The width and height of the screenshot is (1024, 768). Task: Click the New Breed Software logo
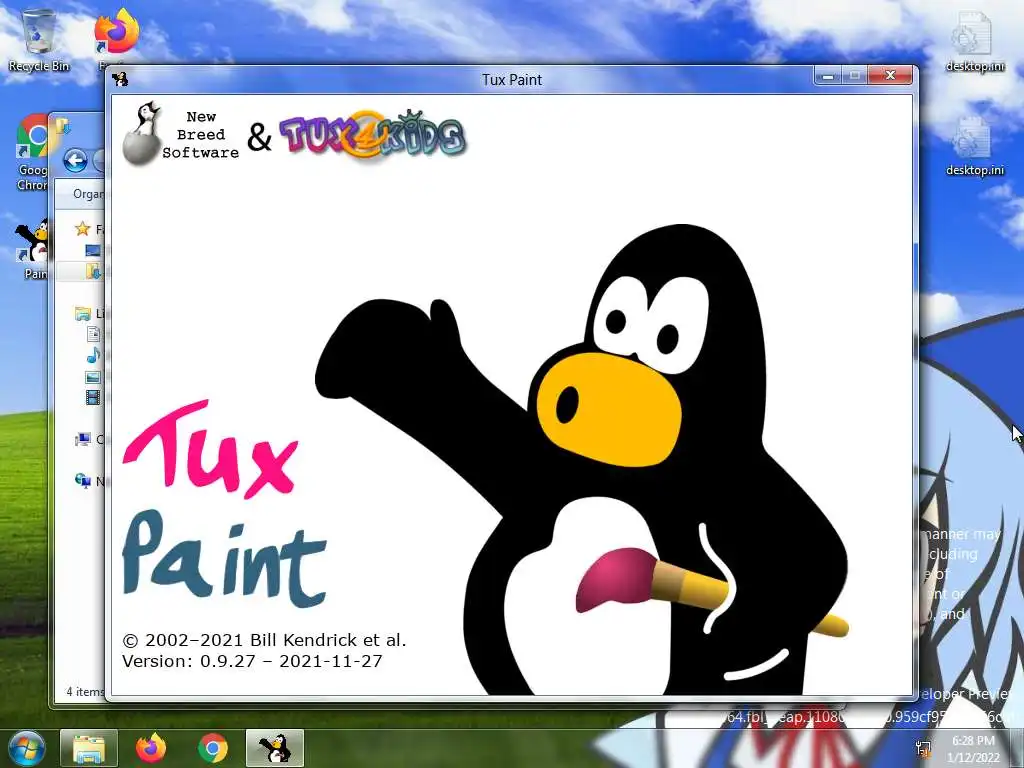point(181,133)
